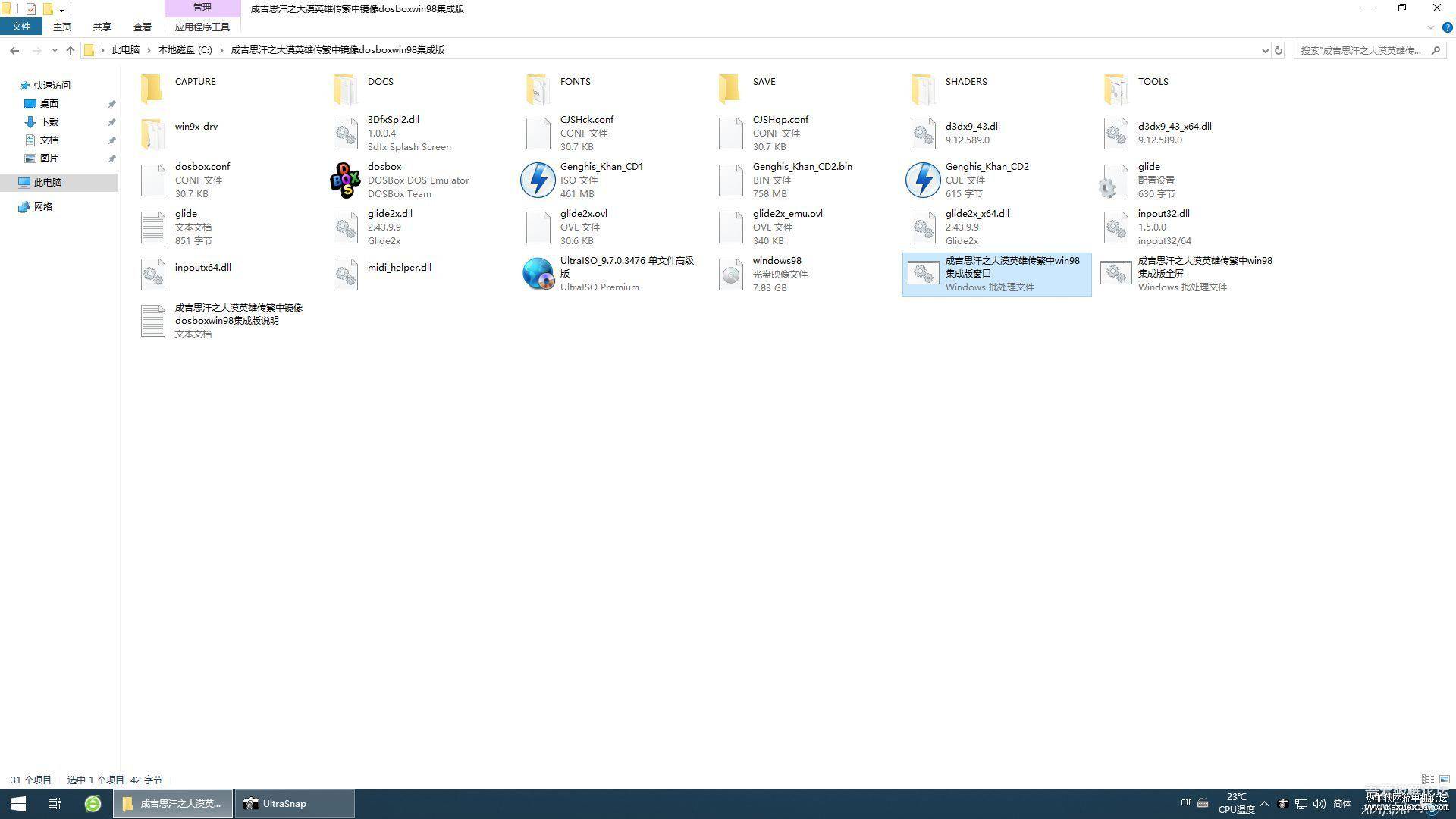
Task: Open UltraSnap from the taskbar
Action: pyautogui.click(x=295, y=804)
